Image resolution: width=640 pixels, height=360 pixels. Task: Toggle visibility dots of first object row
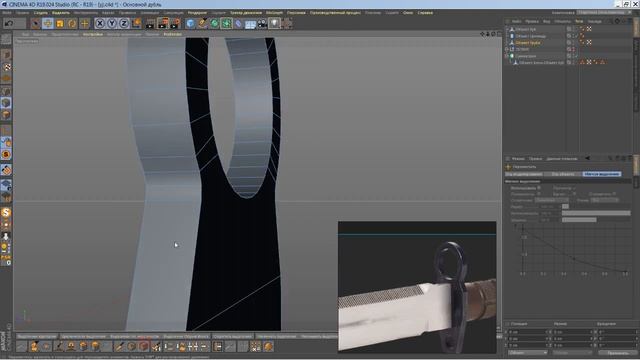[x=573, y=29]
